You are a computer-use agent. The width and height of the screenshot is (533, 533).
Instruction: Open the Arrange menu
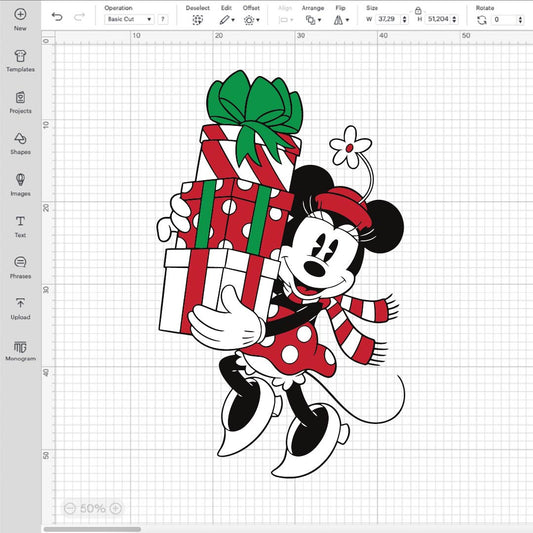[x=313, y=20]
